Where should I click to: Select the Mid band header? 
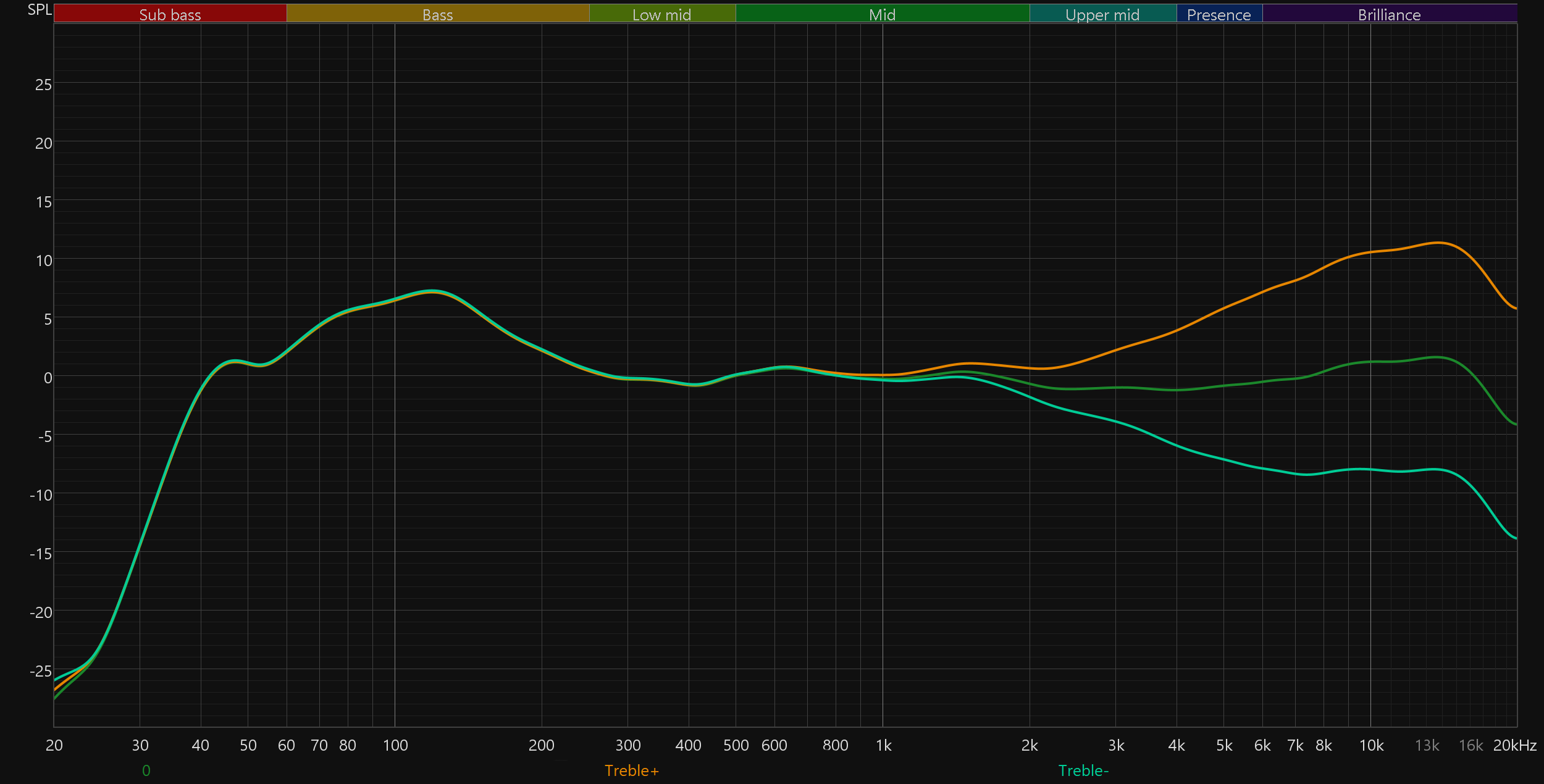click(882, 14)
